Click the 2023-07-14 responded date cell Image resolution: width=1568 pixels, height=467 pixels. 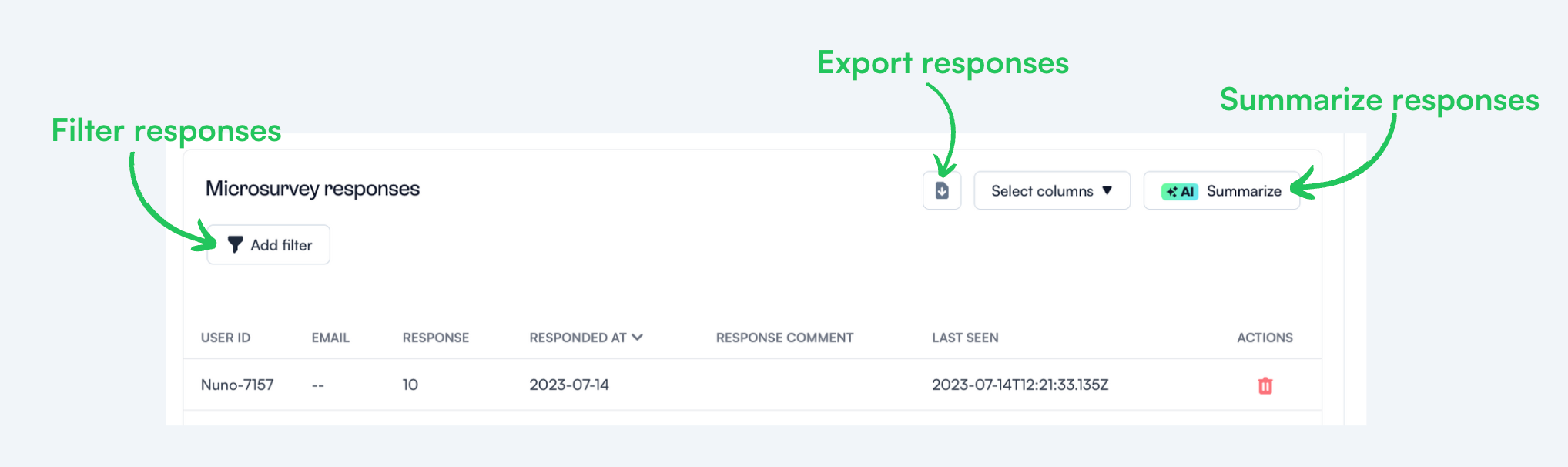click(569, 385)
